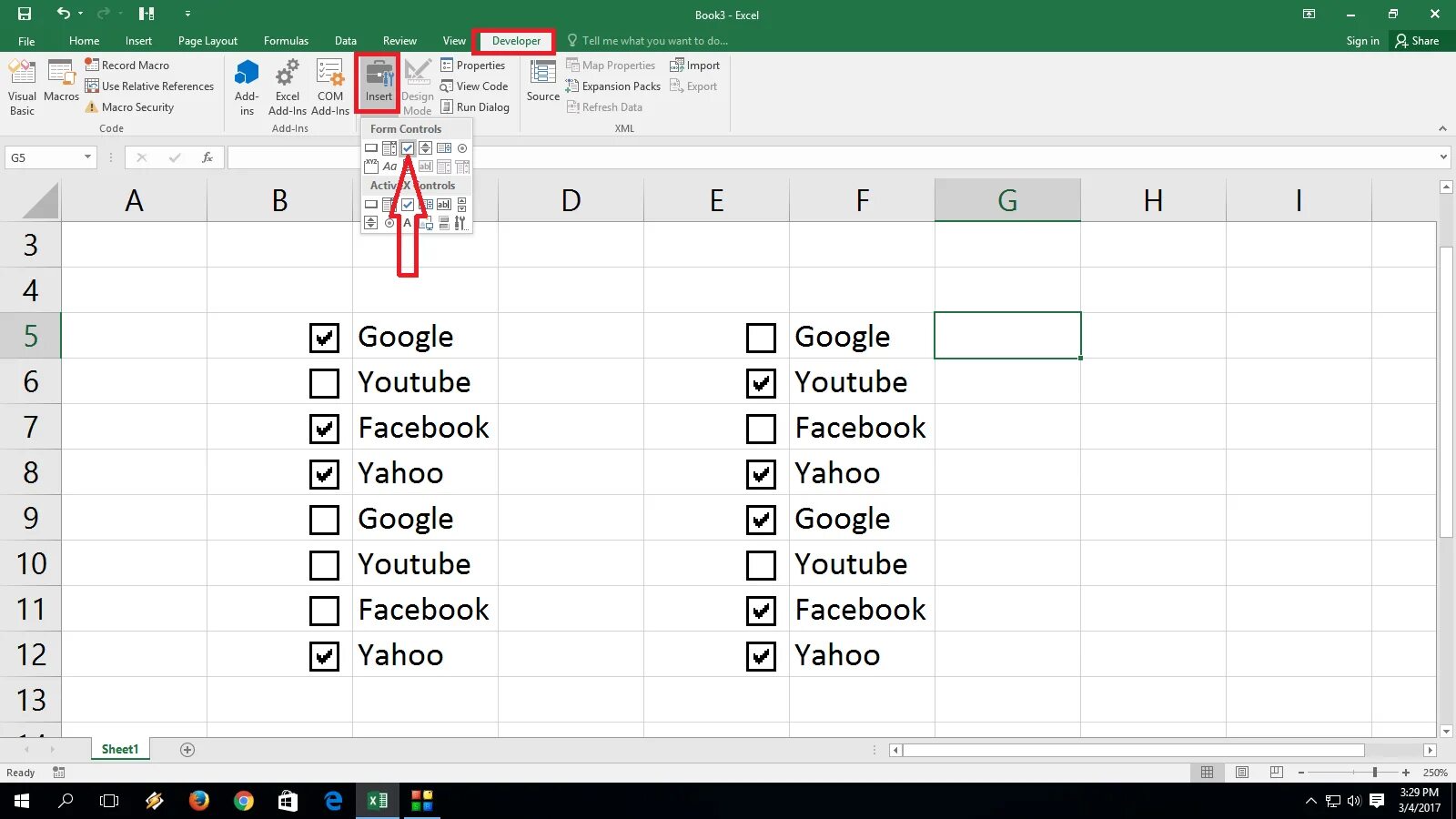Open the Windows Start menu
This screenshot has width=1456, height=819.
click(x=22, y=801)
